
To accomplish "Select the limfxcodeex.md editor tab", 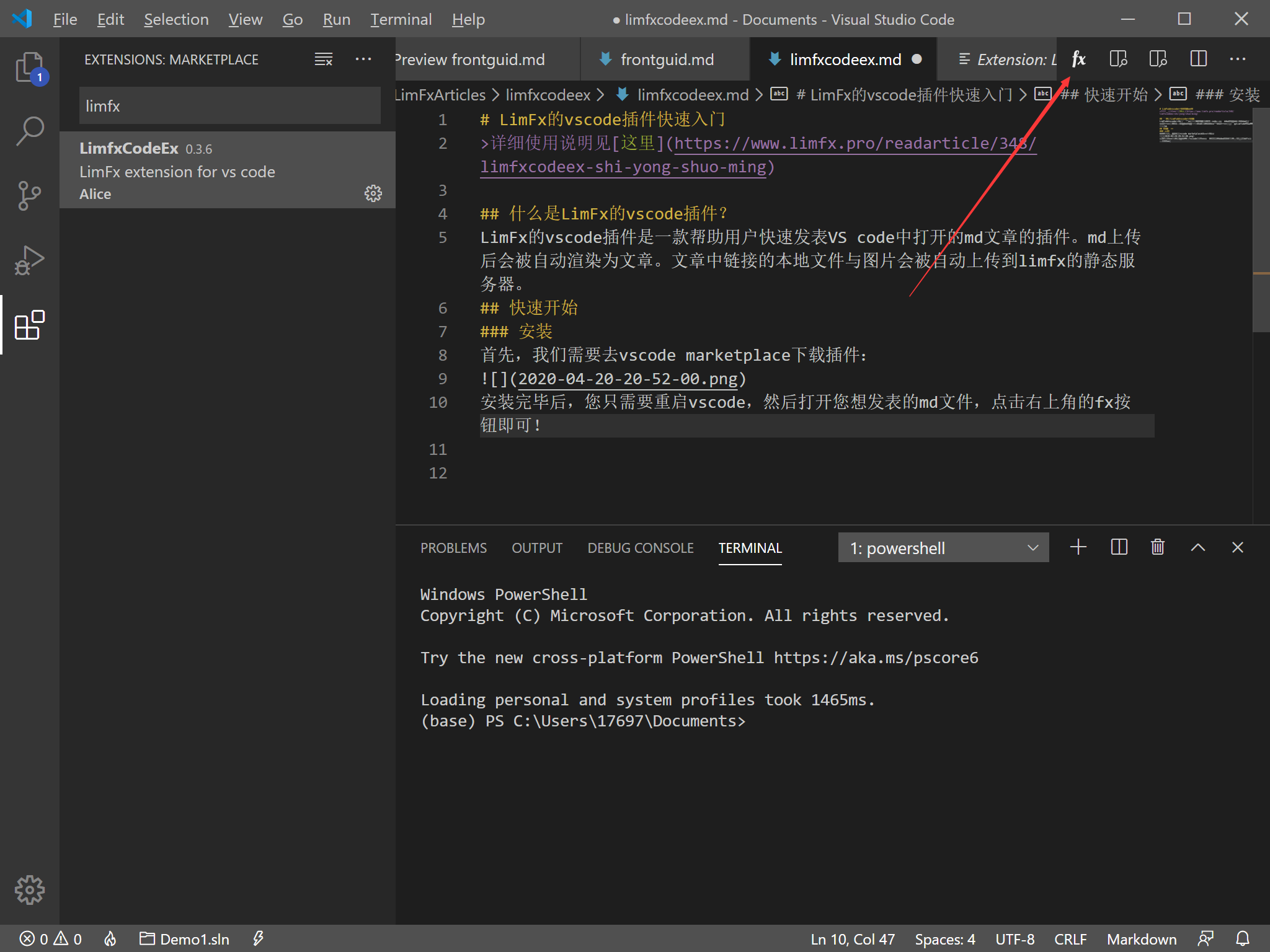I will pyautogui.click(x=843, y=59).
